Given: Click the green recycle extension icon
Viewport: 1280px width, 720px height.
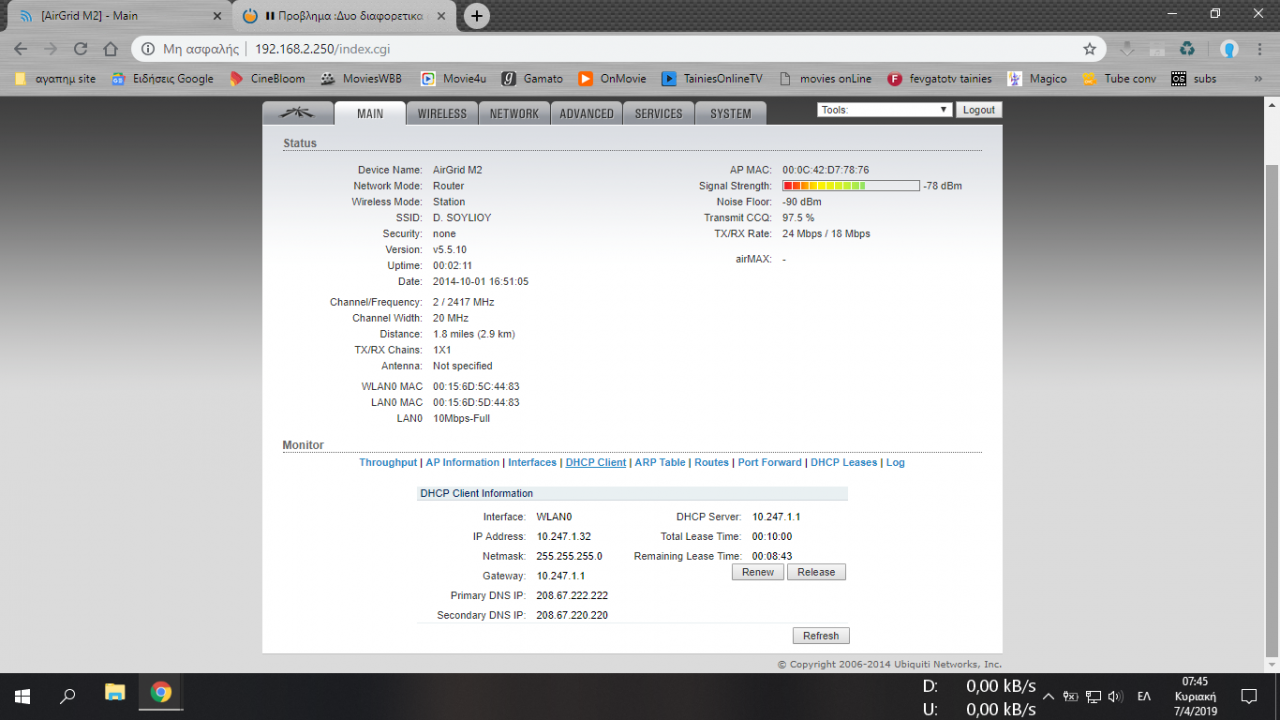Looking at the screenshot, I should click(1187, 49).
